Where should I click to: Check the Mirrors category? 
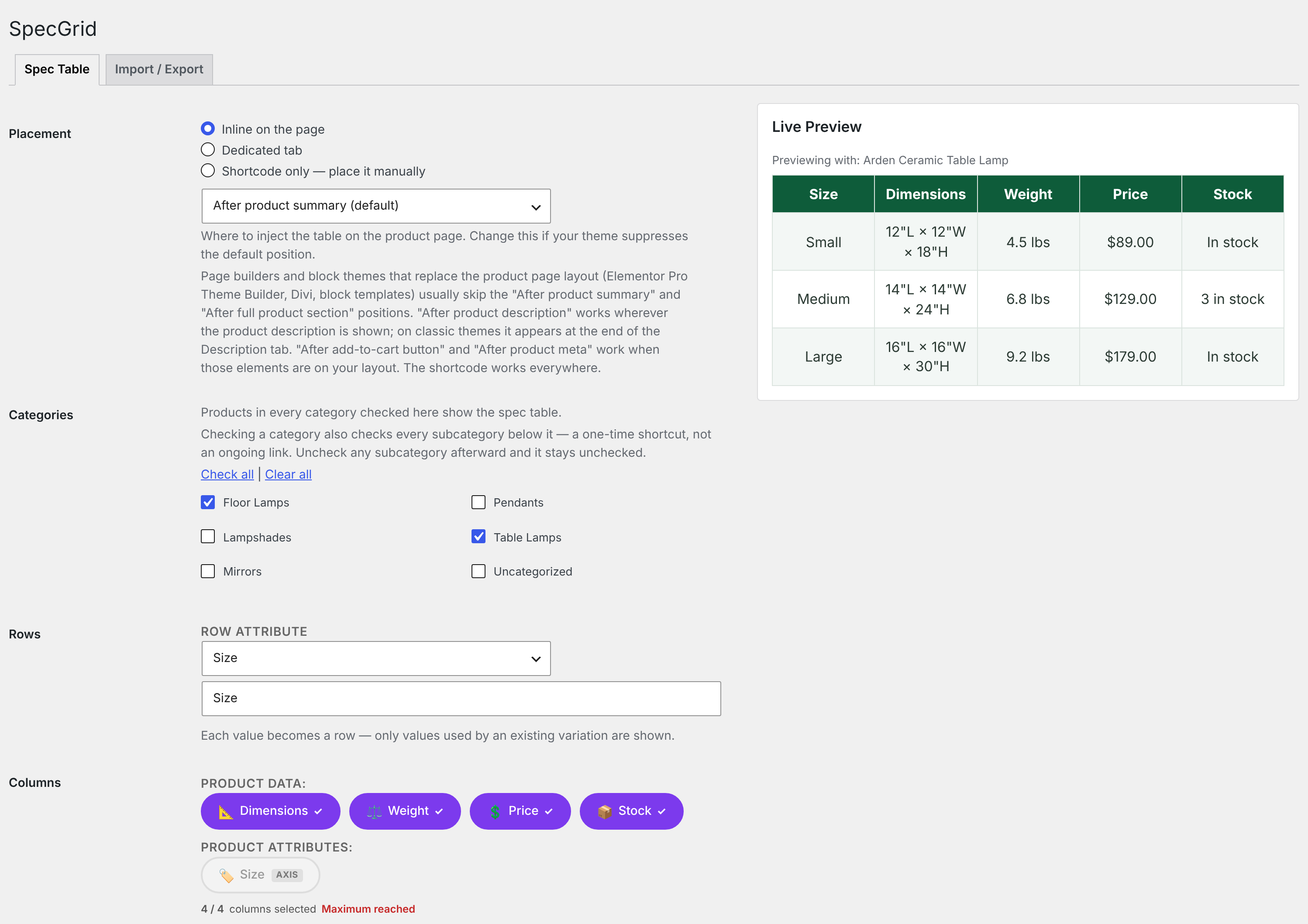[x=208, y=571]
